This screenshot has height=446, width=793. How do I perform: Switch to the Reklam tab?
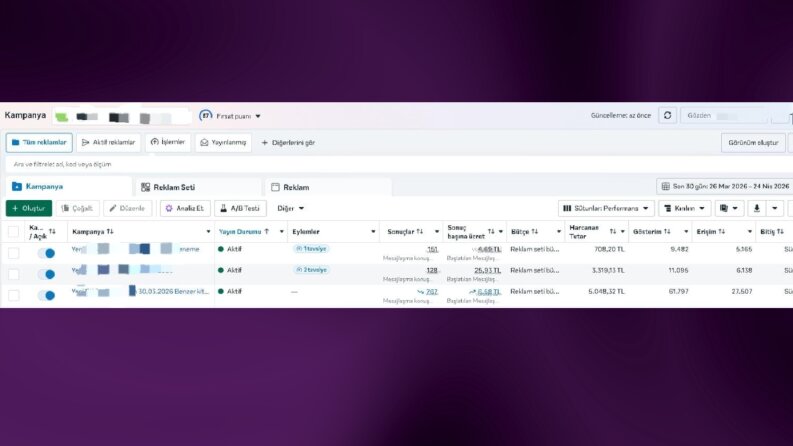[328, 187]
